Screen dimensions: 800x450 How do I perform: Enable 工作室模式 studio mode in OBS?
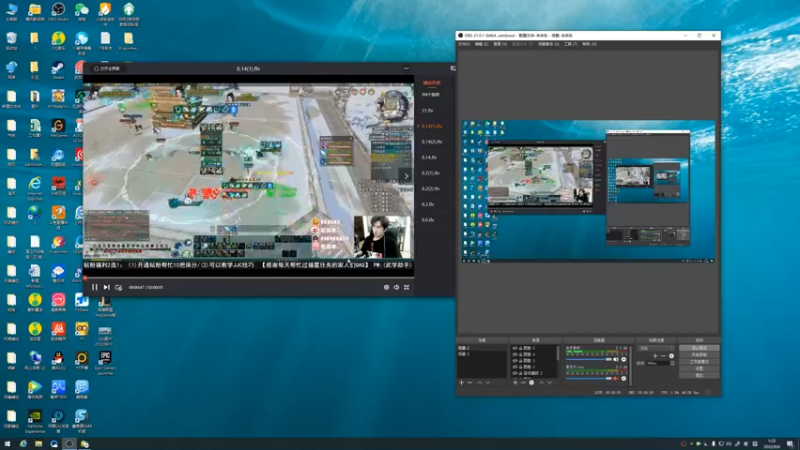pos(699,362)
